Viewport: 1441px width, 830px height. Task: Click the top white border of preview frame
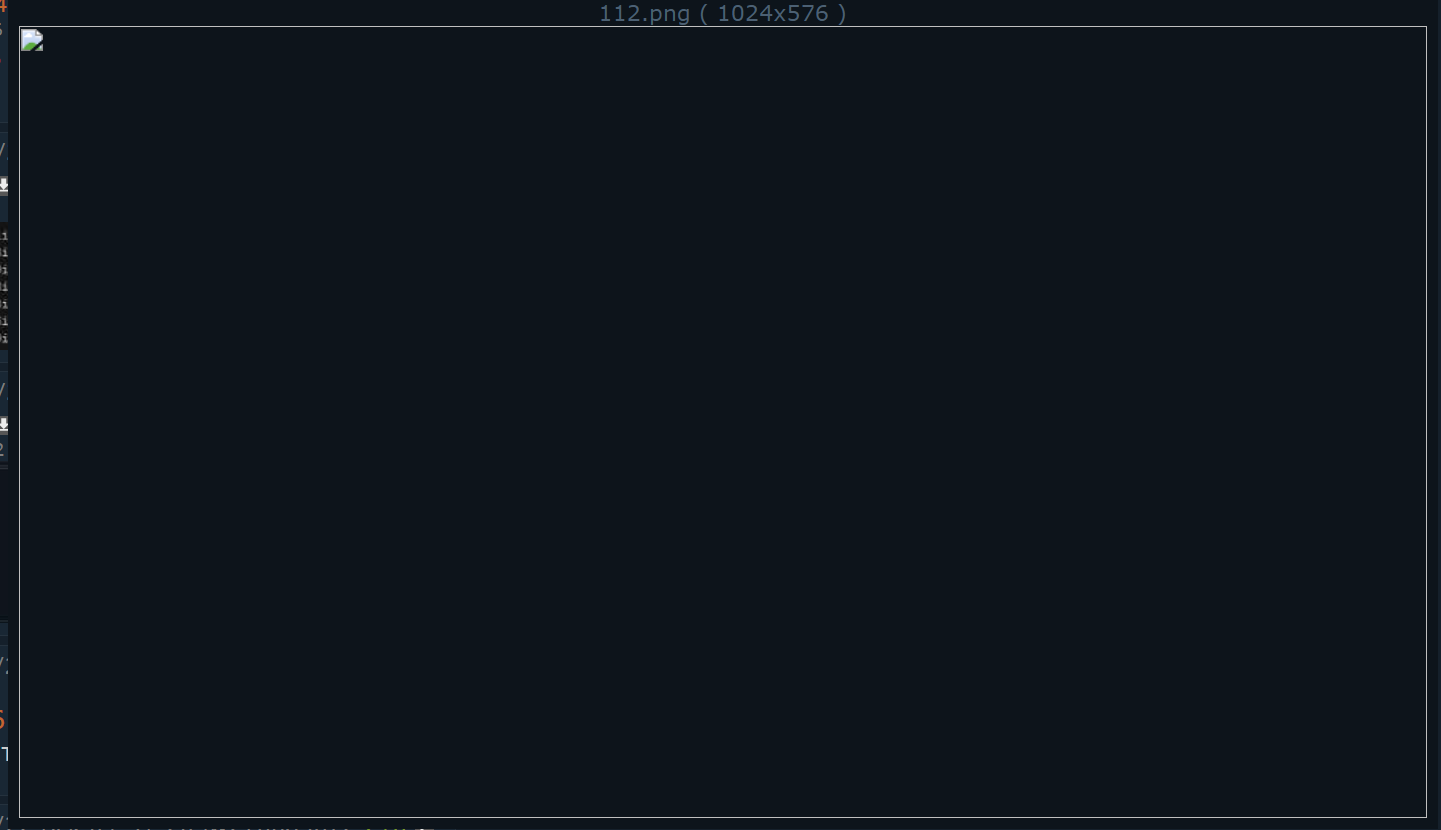point(723,27)
